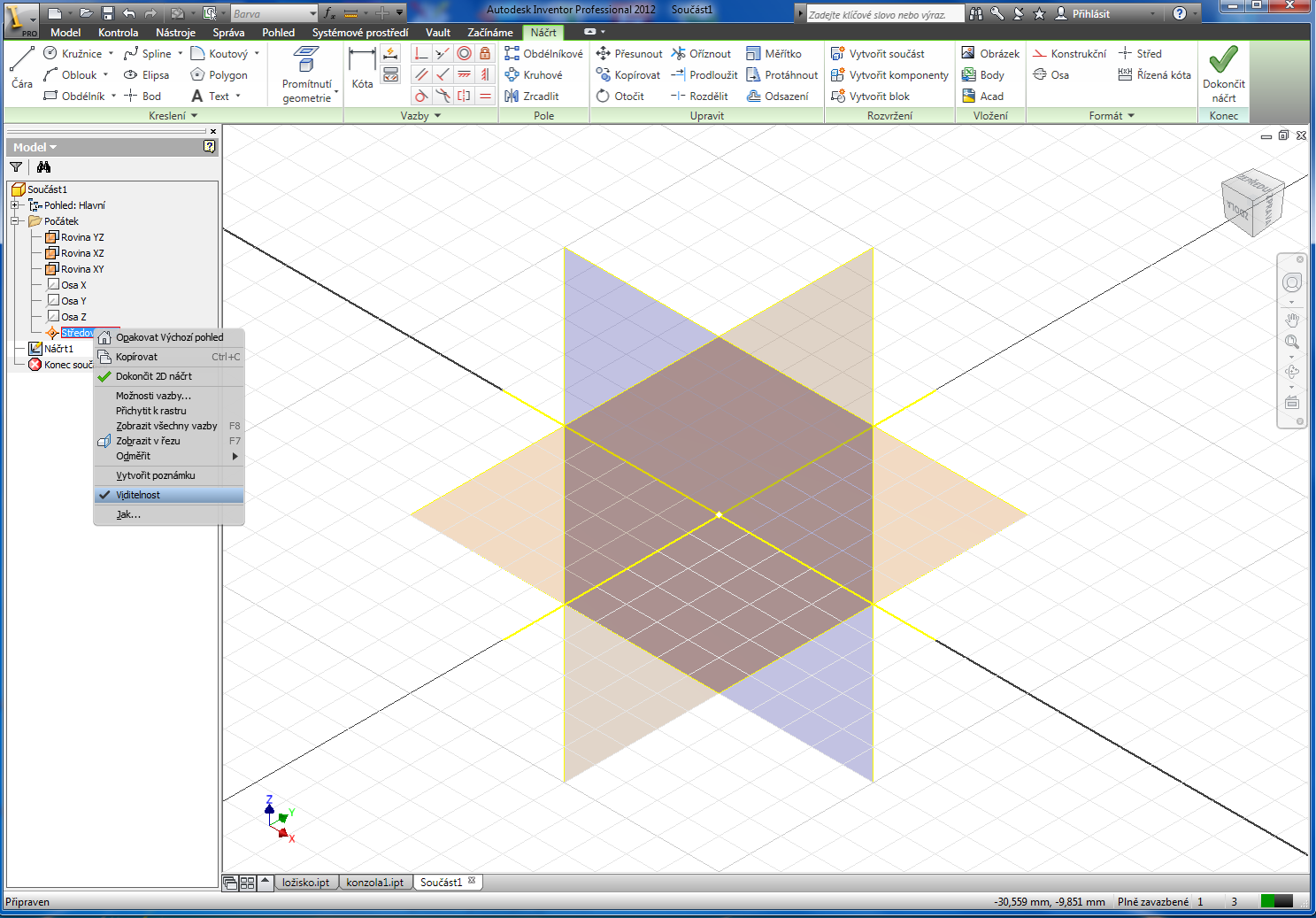Open Obdélník tool variants dropdown
This screenshot has height=918, width=1316.
pyautogui.click(x=113, y=96)
